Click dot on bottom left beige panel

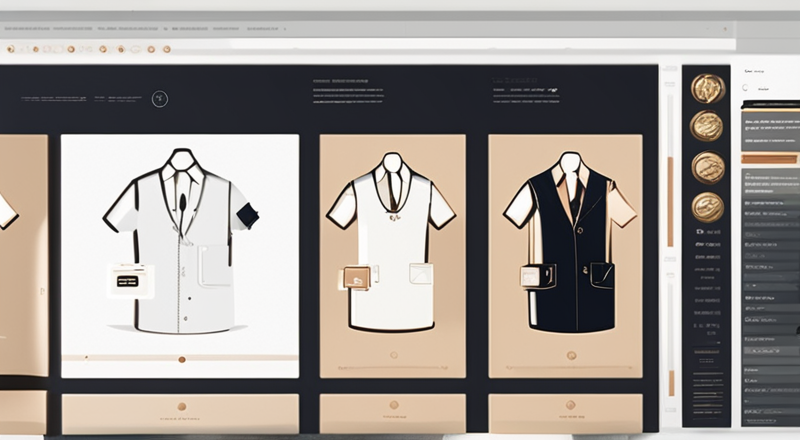(x=181, y=407)
